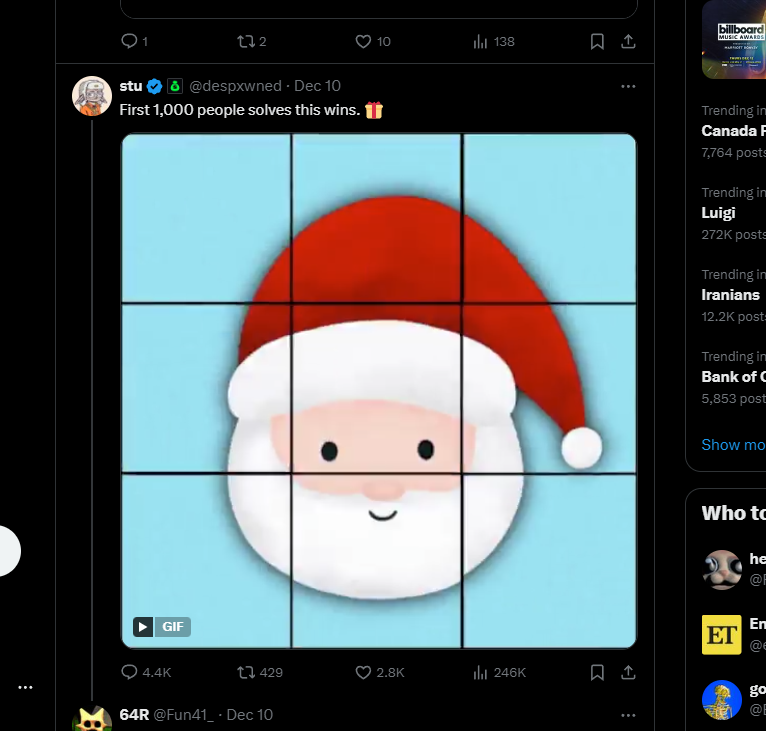Open the first suggested account avatar
The width and height of the screenshot is (766, 731).
[722, 570]
